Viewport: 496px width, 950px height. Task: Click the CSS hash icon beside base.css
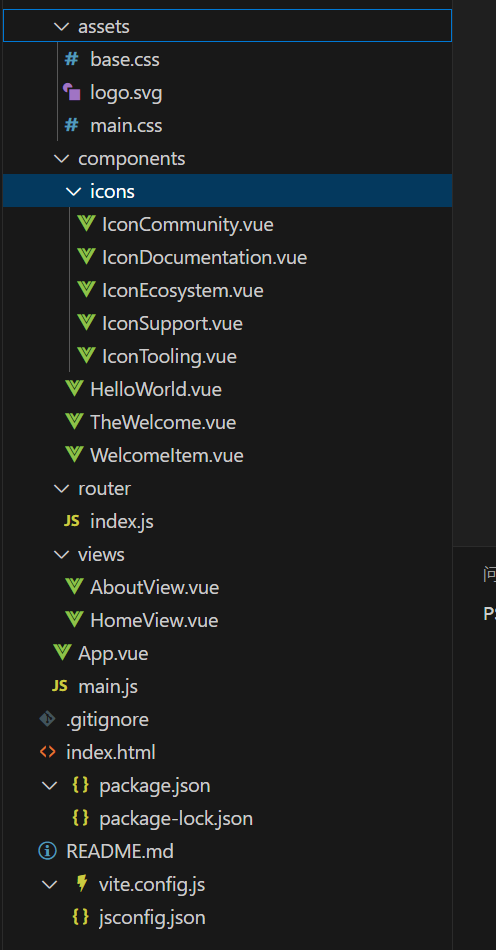click(71, 59)
